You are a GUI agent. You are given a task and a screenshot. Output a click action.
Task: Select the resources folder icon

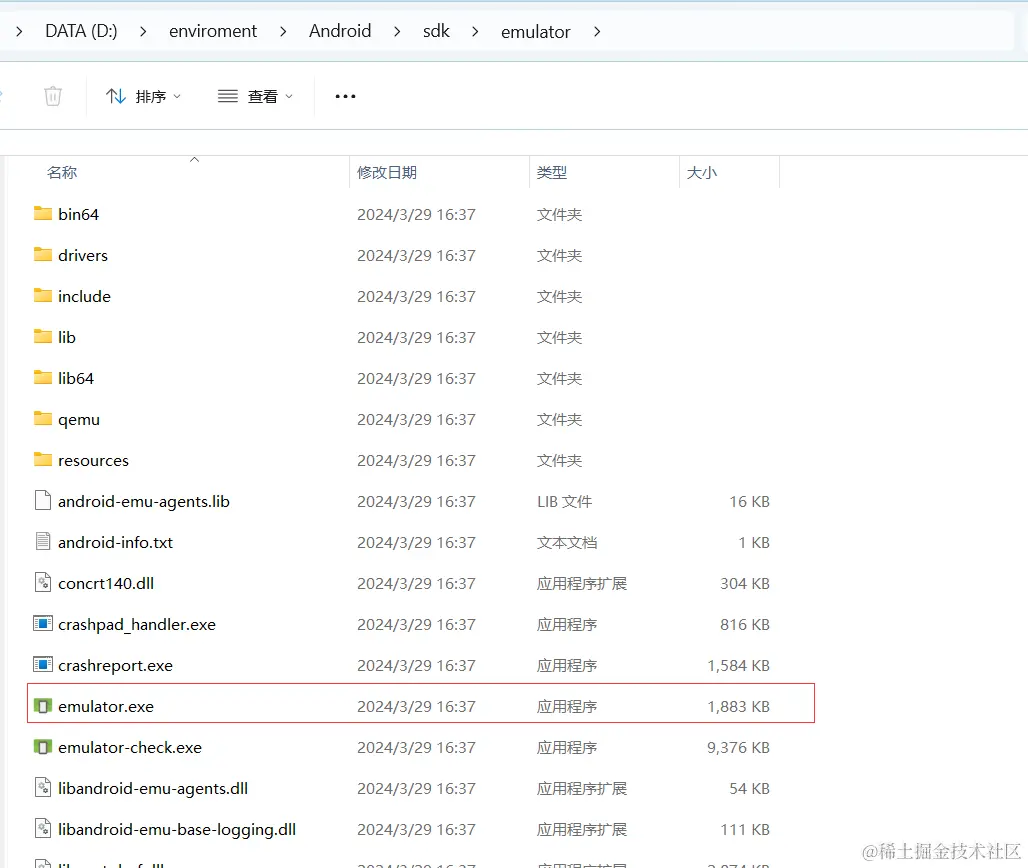(43, 459)
